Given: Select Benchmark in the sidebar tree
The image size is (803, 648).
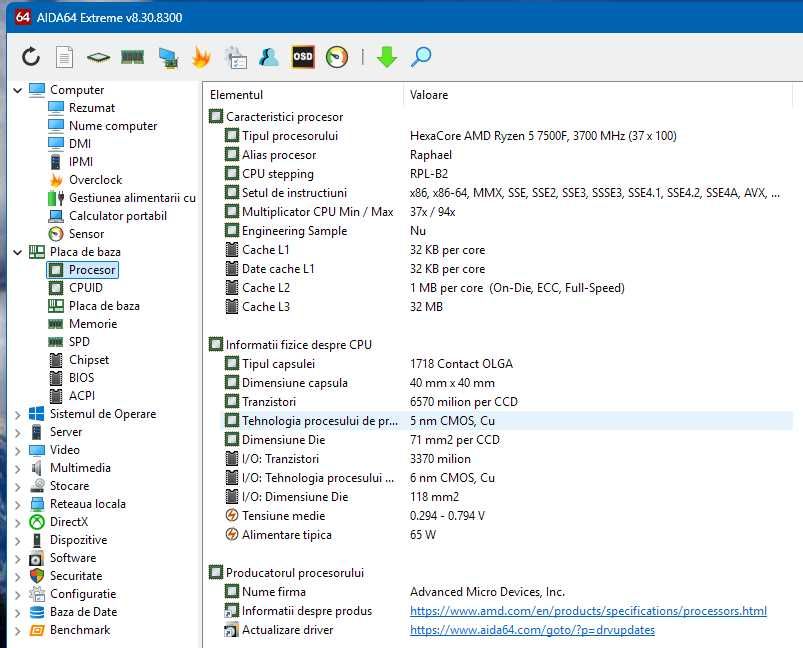Looking at the screenshot, I should click(x=70, y=630).
